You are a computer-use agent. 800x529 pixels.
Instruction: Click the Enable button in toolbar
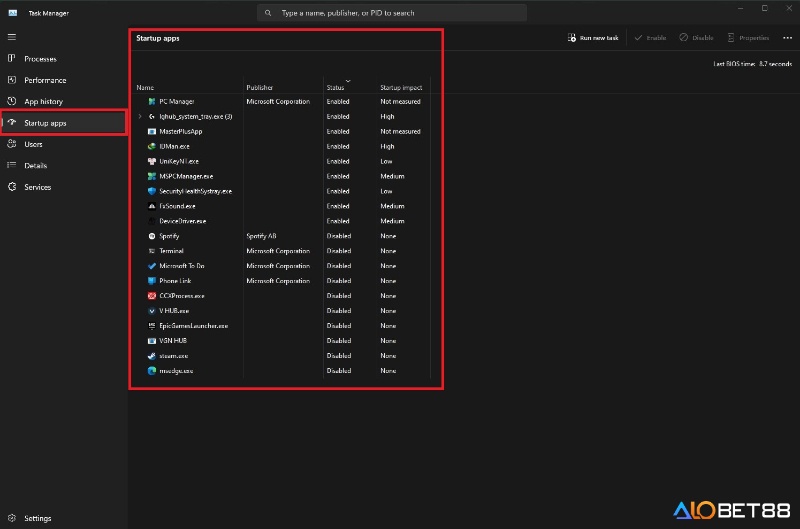[x=650, y=38]
